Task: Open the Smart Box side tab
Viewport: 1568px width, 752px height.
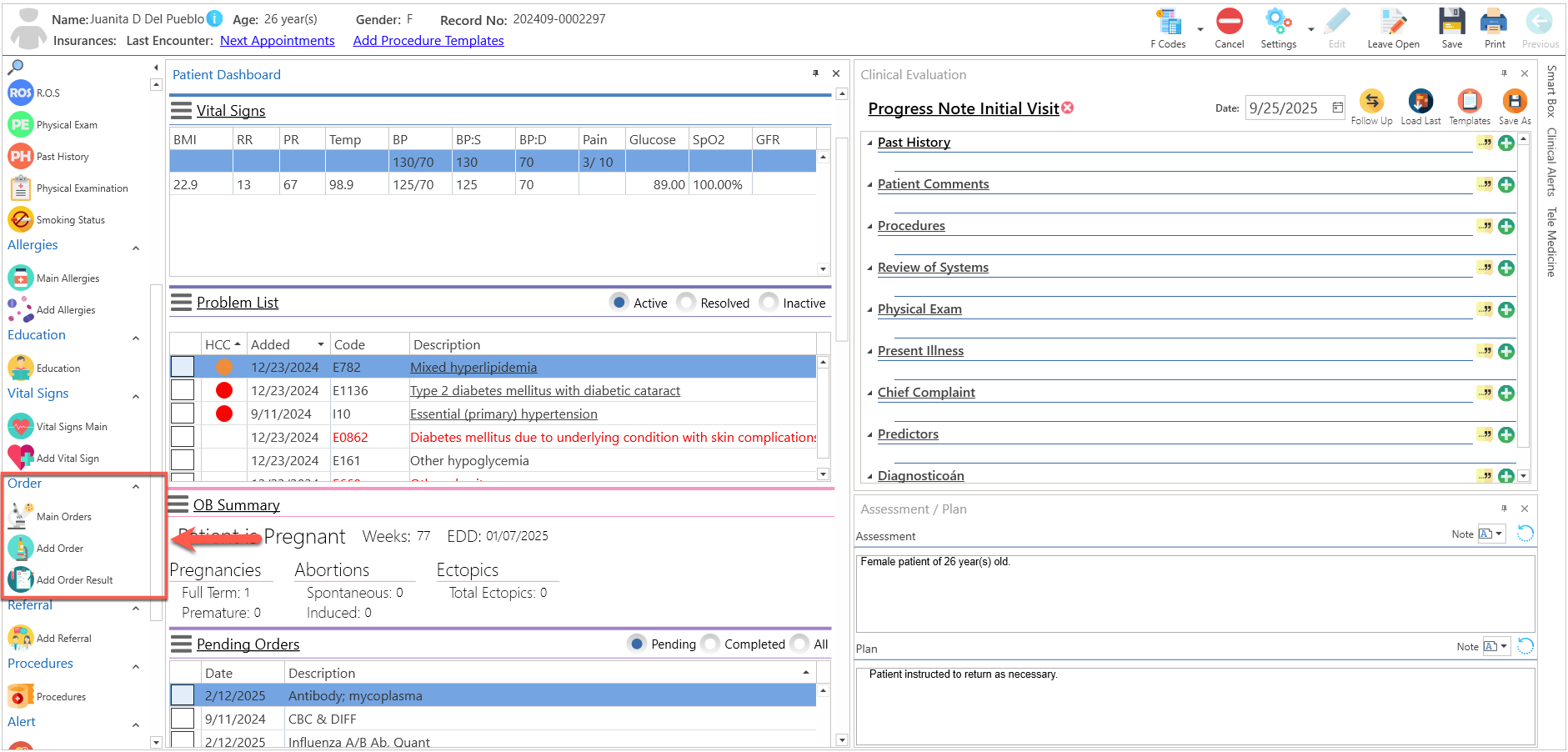Action: [1551, 91]
